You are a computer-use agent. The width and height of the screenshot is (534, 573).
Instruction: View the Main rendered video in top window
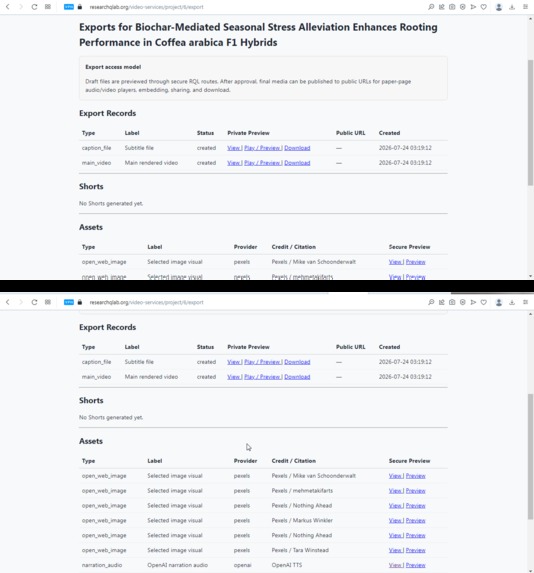[233, 163]
